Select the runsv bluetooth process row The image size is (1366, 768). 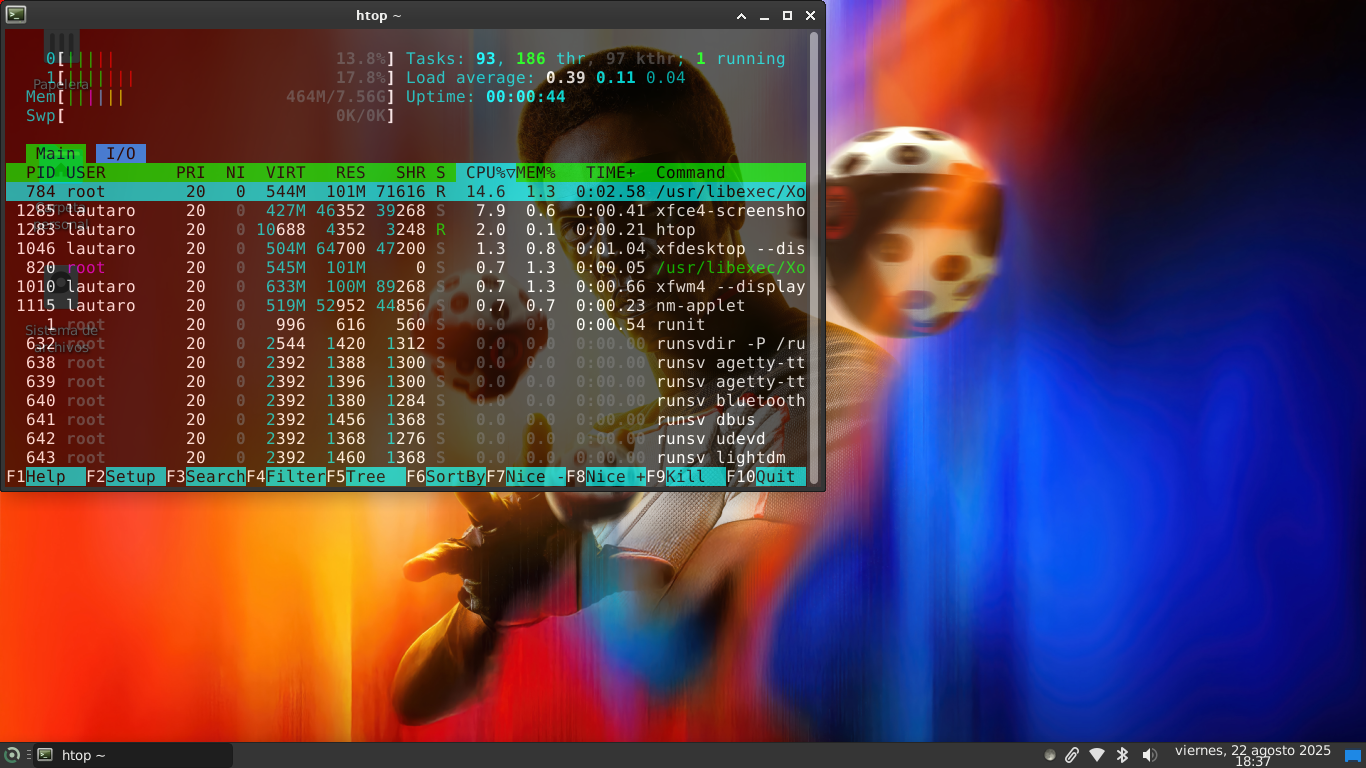[406, 401]
